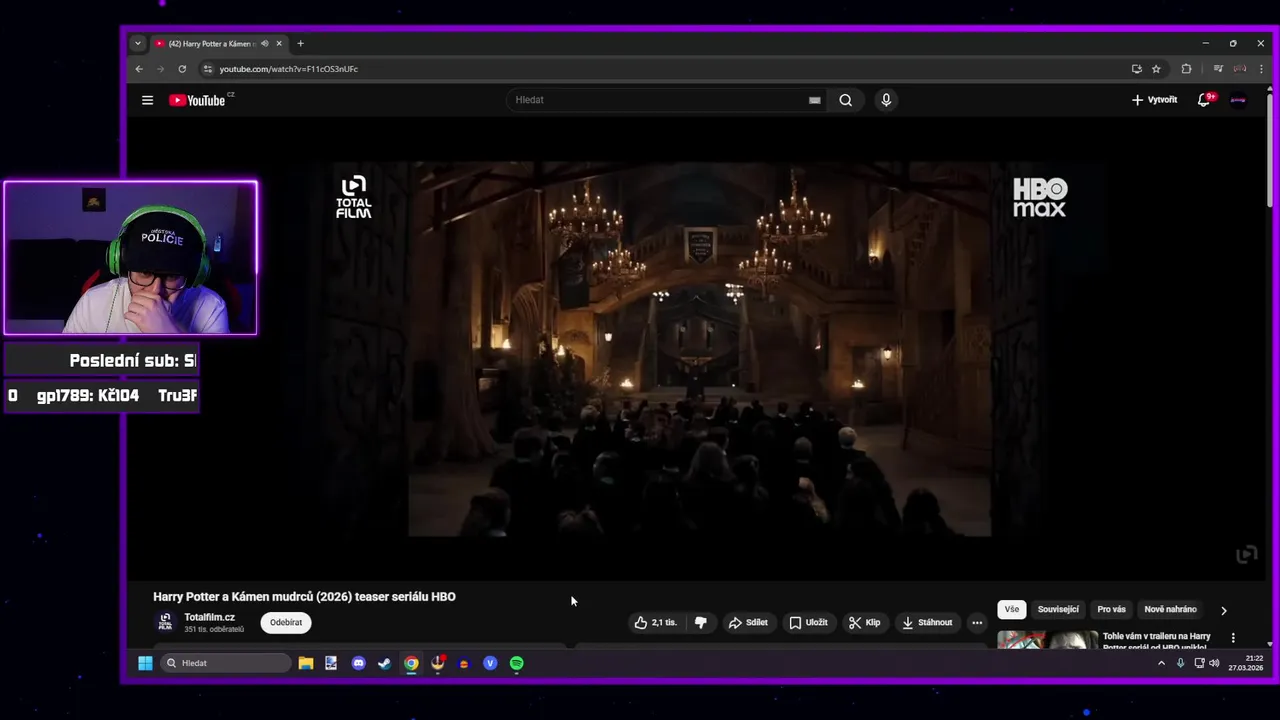Open options menu for the suggested video
Viewport: 1280px width, 720px height.
[1233, 638]
